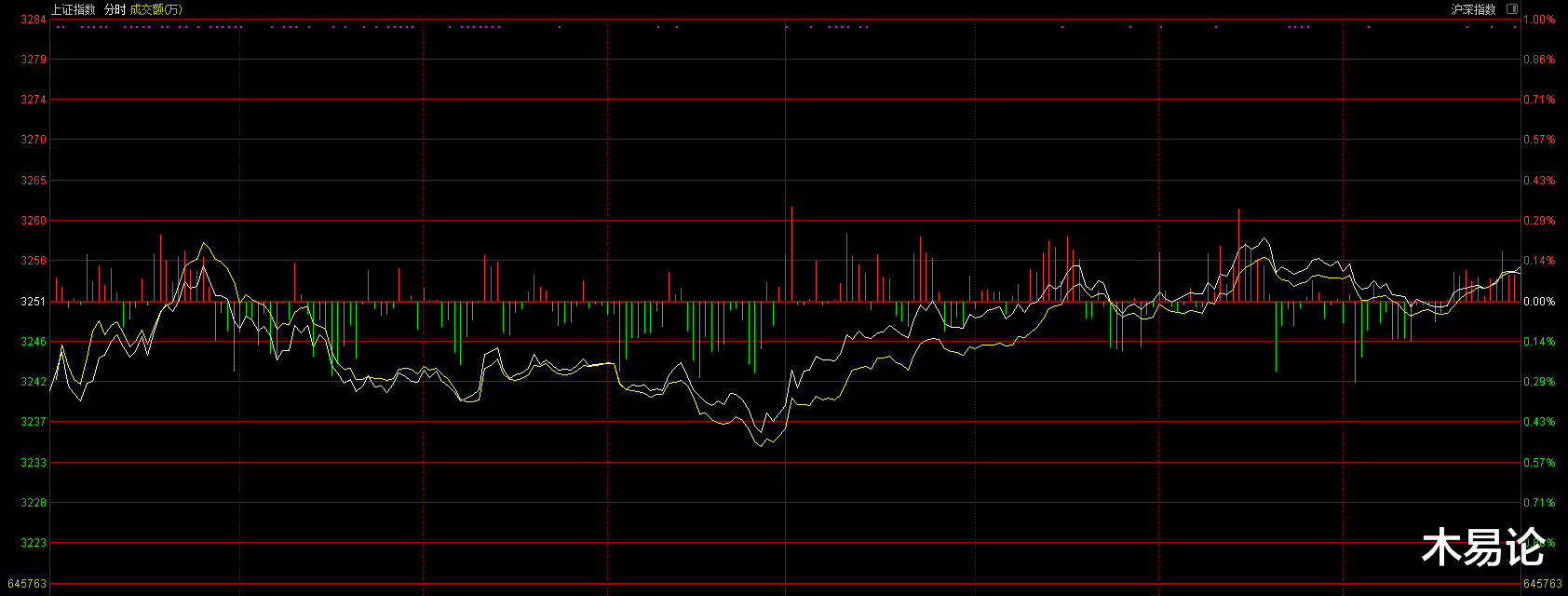Click the 3274 price axis label
Screen dimensions: 1568x596
pos(34,100)
